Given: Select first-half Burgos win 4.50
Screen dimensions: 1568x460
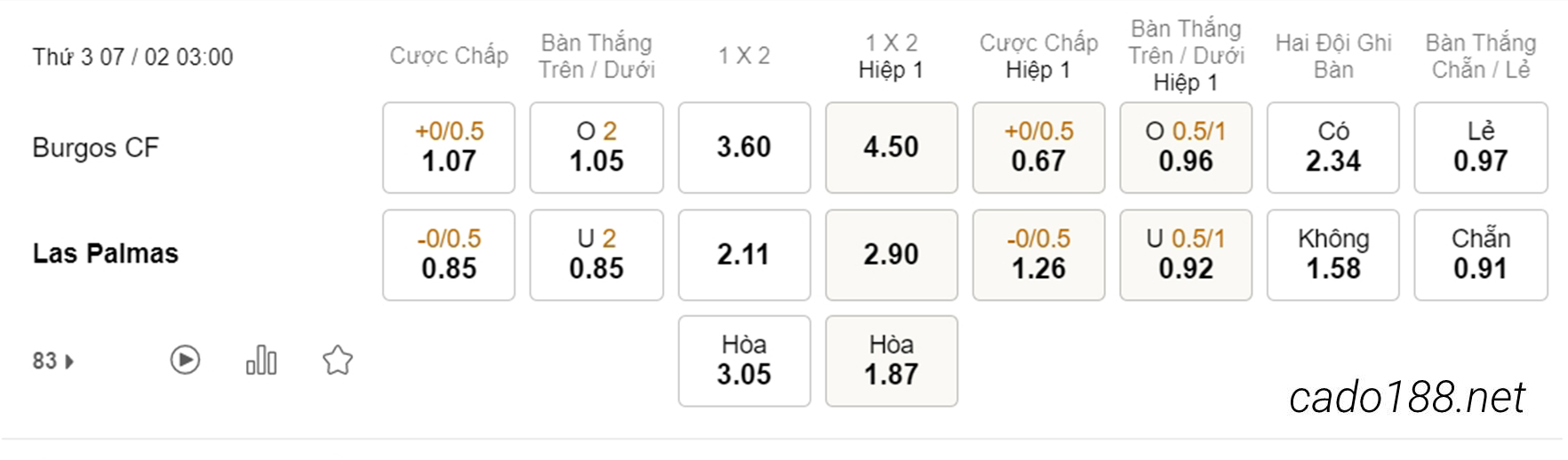Looking at the screenshot, I should tap(892, 147).
